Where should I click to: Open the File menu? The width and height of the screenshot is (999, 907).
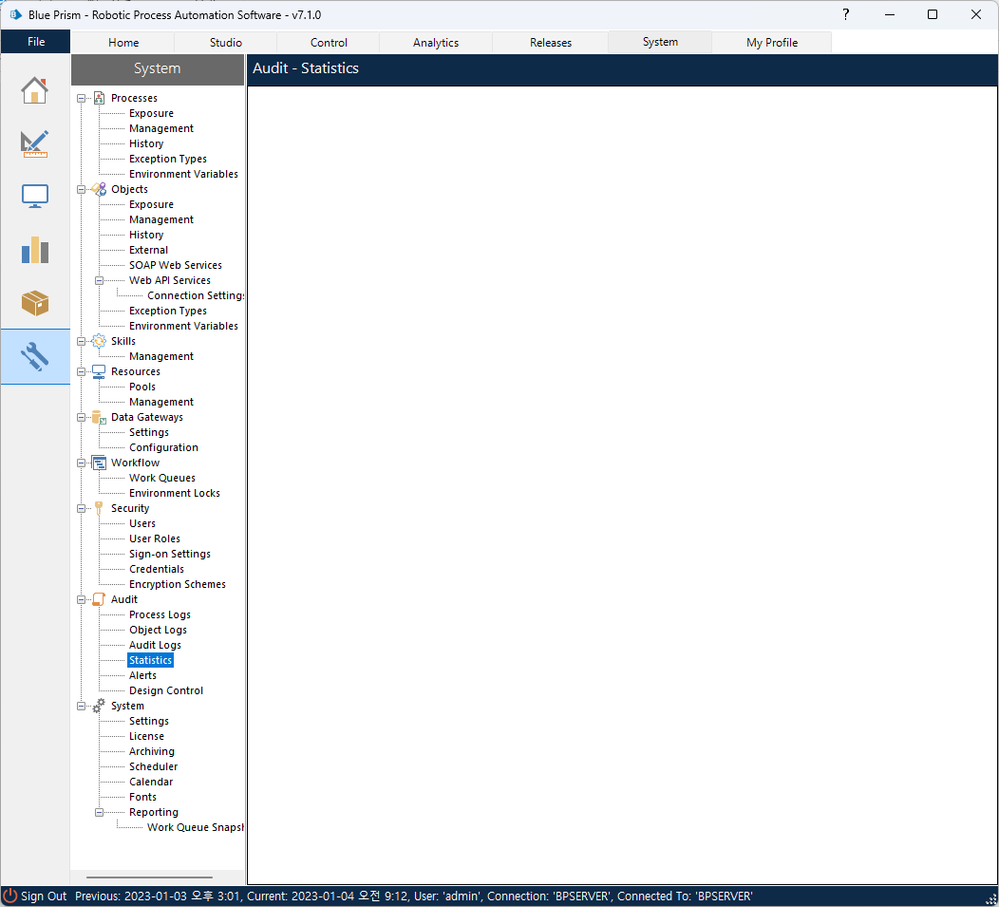36,41
